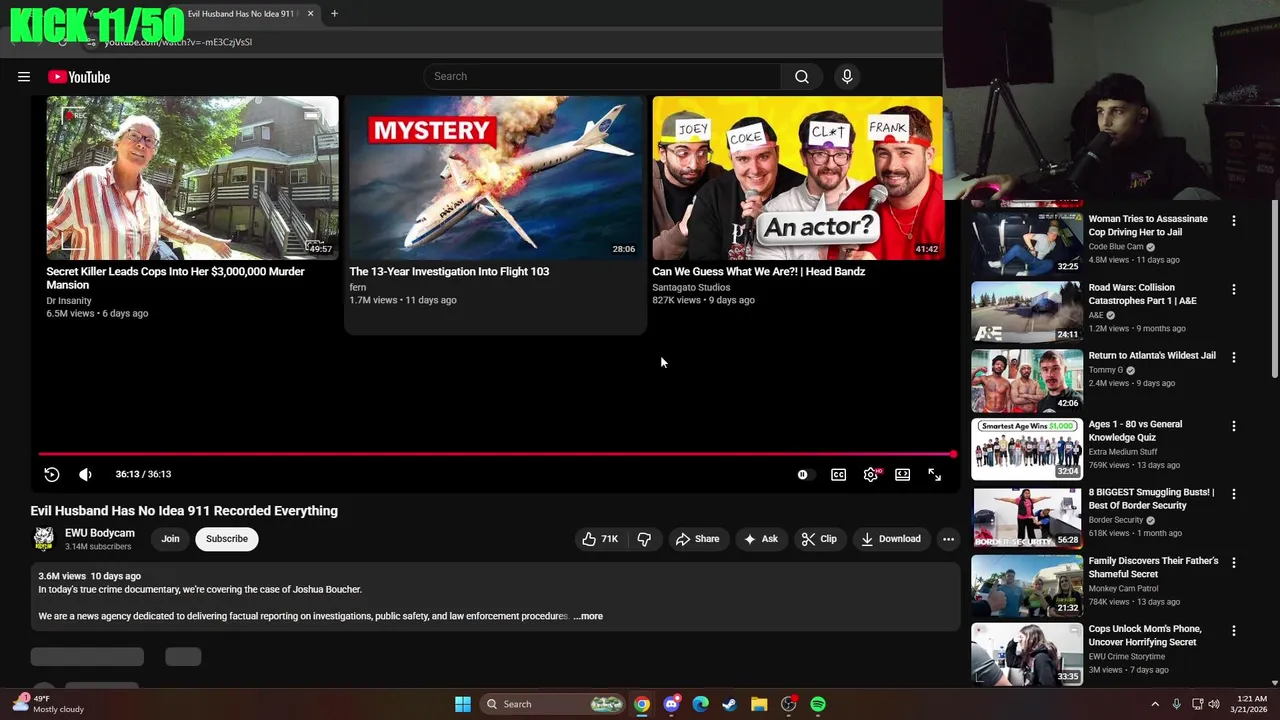Join the EWU Bodycam channel
Screen dimensions: 1280x720
coord(171,539)
